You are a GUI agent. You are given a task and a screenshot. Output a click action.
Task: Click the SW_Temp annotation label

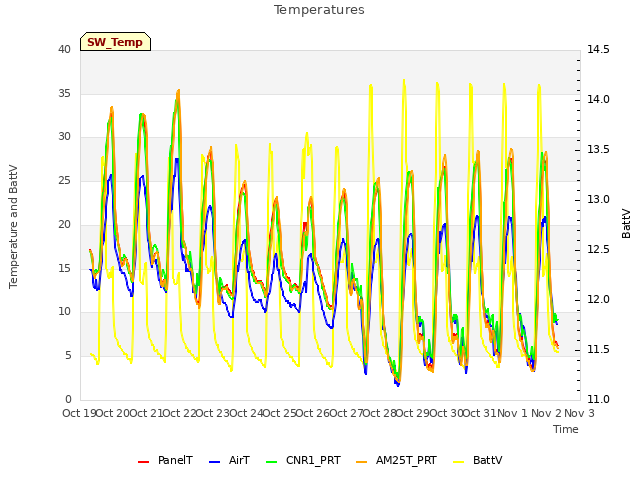click(x=115, y=42)
